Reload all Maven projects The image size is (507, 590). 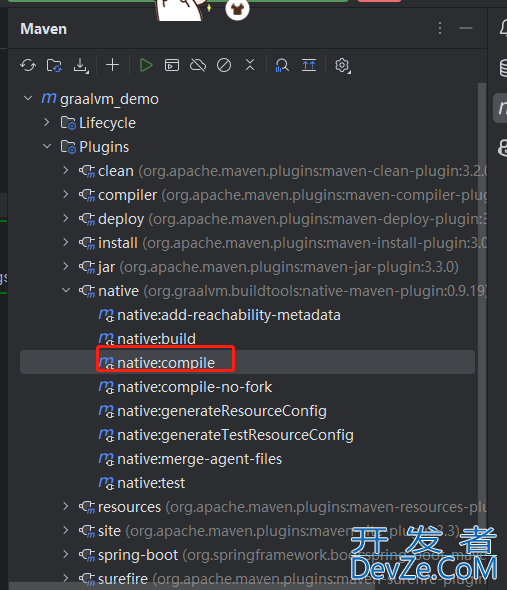28,65
